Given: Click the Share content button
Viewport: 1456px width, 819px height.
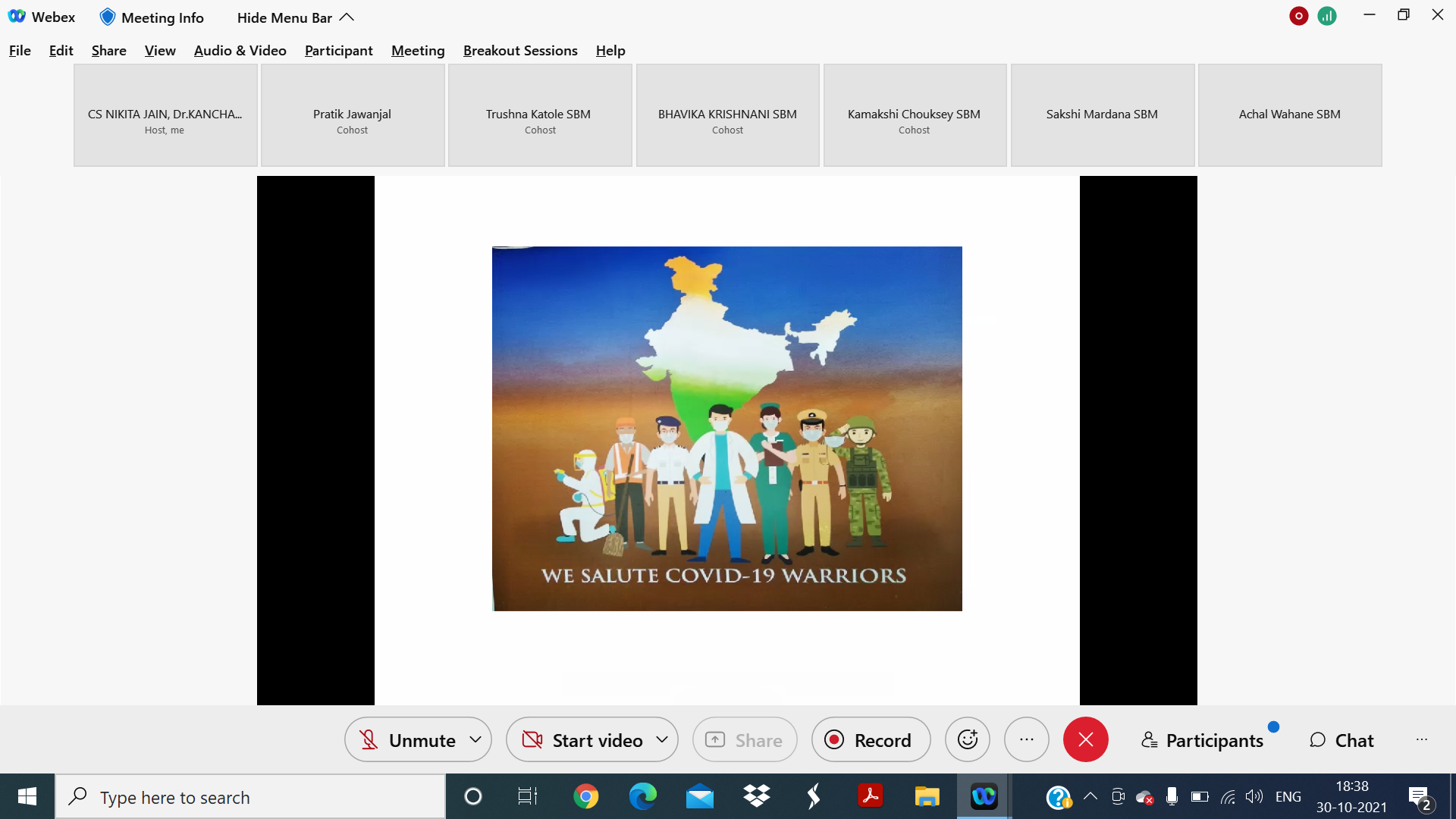Looking at the screenshot, I should pos(745,740).
